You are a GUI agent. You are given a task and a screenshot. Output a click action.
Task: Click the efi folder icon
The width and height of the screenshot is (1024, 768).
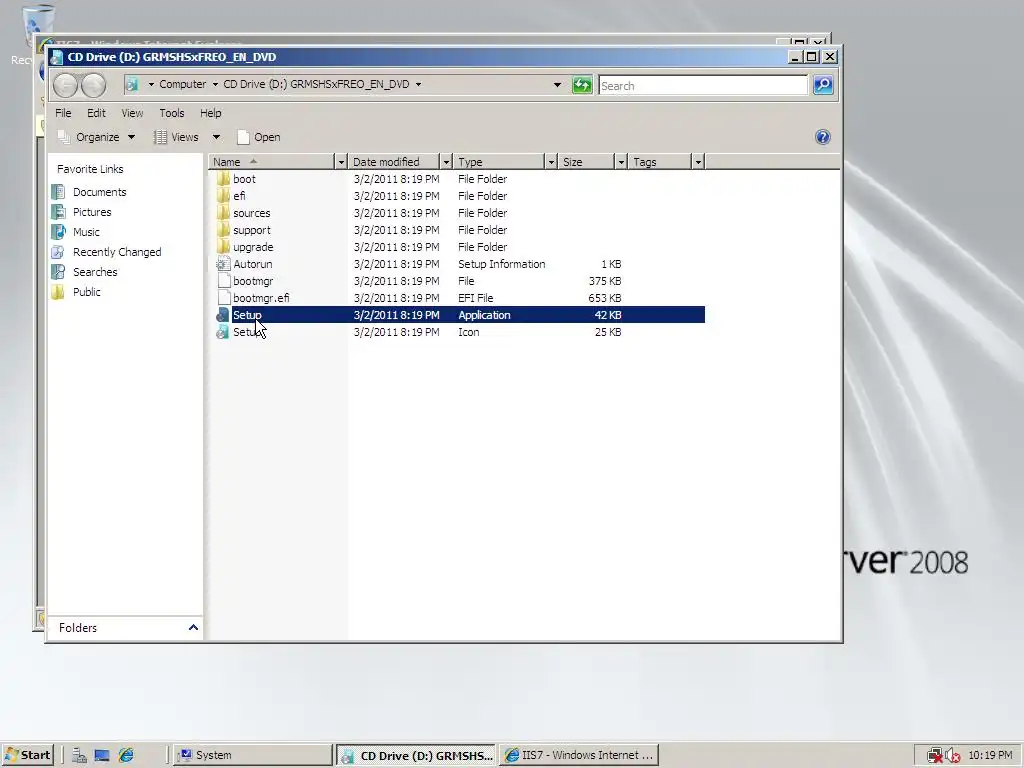click(223, 195)
